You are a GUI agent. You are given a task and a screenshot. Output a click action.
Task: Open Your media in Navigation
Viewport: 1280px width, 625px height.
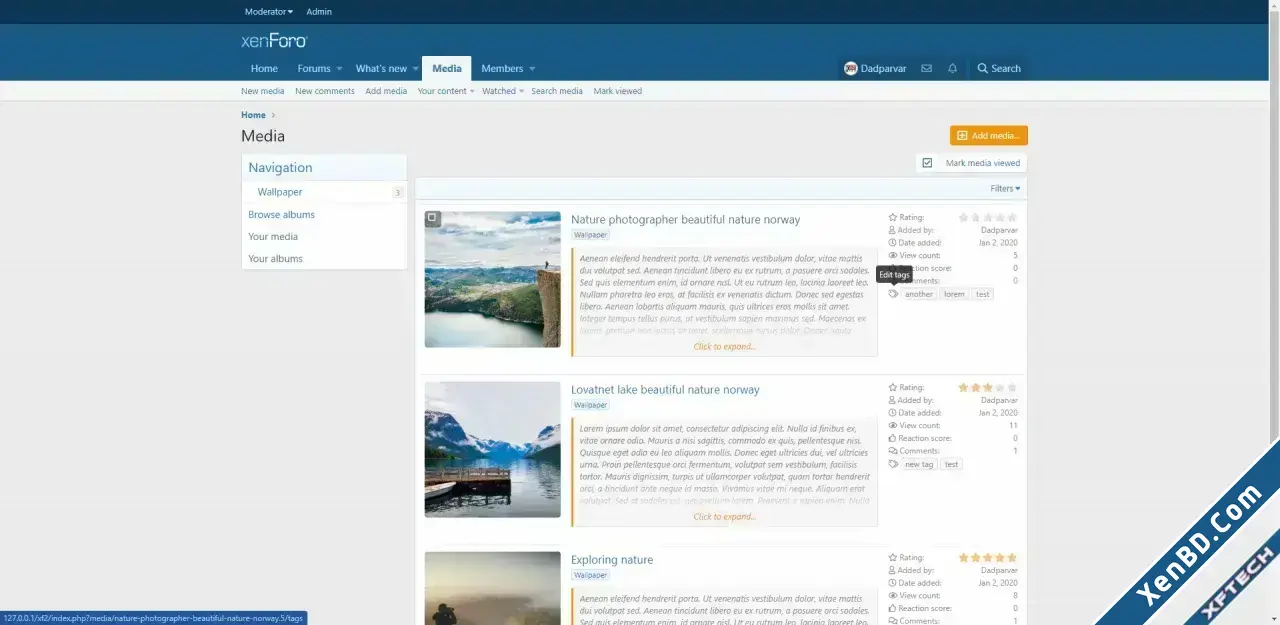click(x=273, y=236)
